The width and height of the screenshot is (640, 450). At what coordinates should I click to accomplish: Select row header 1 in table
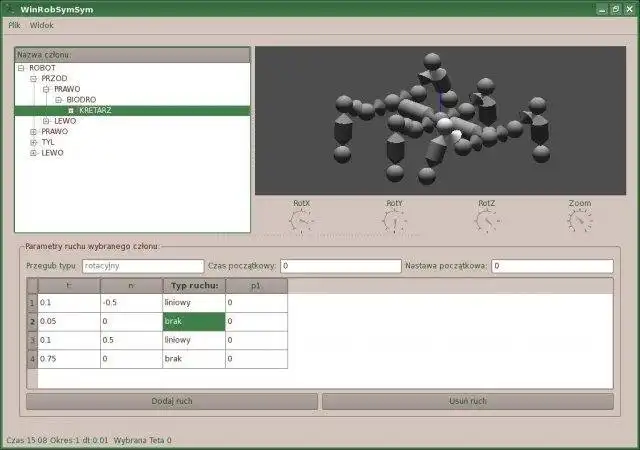32,303
